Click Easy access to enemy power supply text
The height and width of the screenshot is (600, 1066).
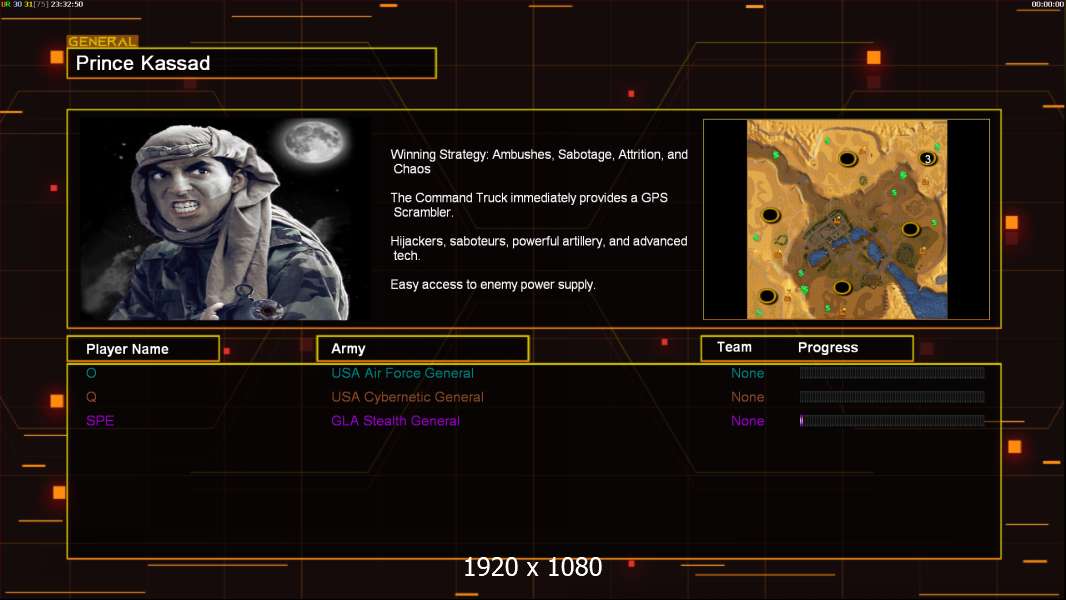pyautogui.click(x=493, y=285)
